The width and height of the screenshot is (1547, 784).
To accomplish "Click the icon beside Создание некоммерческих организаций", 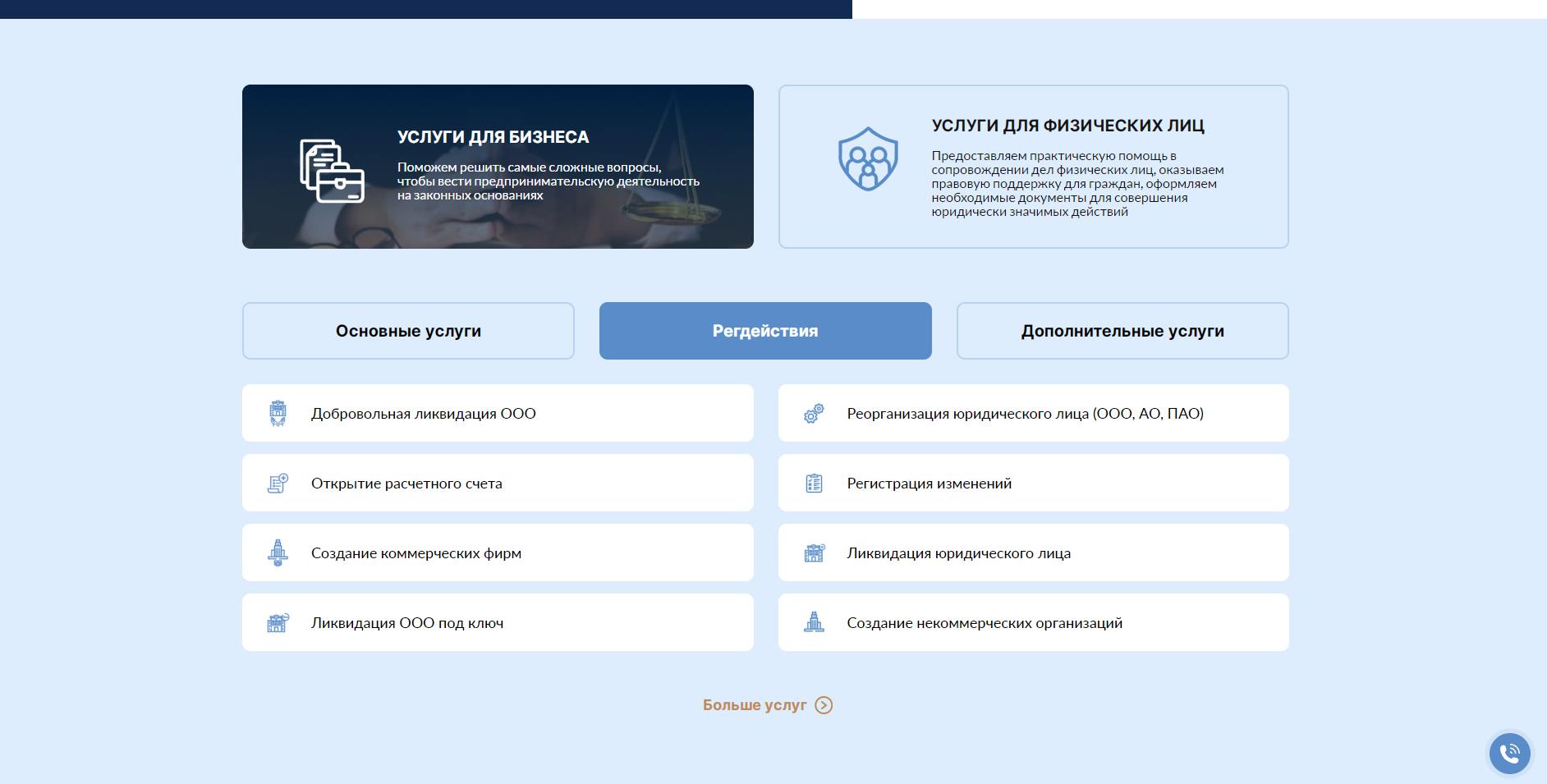I will pyautogui.click(x=814, y=622).
